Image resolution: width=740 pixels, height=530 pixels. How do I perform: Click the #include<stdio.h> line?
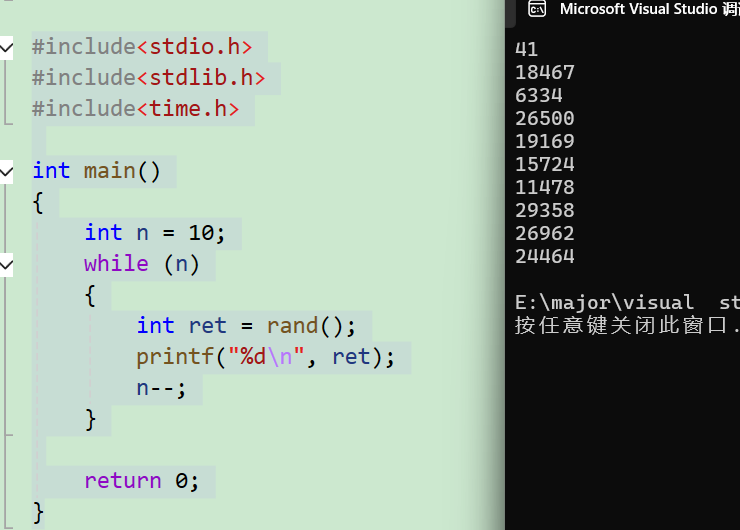pos(142,47)
